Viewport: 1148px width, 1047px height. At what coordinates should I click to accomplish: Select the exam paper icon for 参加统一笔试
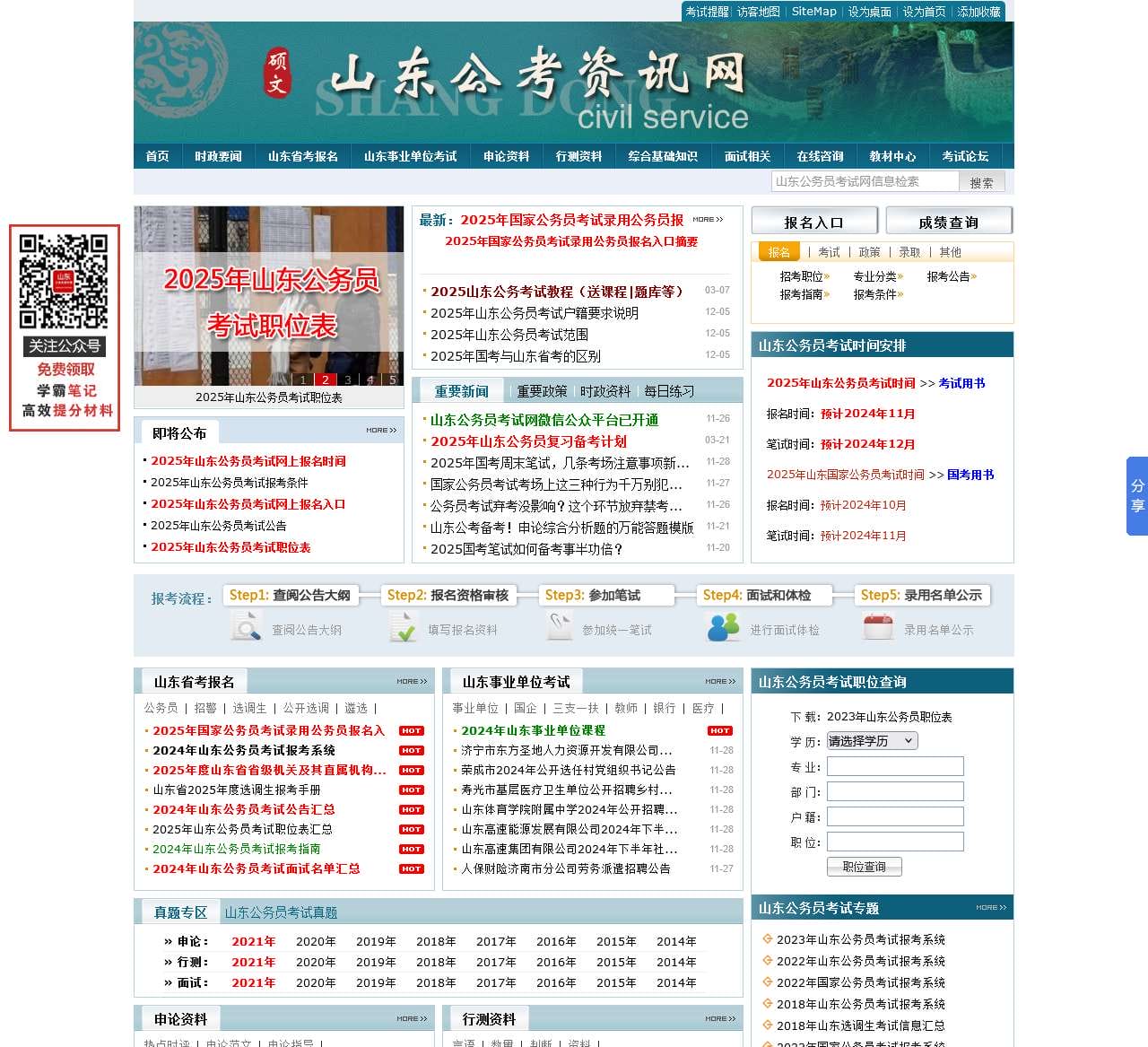point(561,626)
